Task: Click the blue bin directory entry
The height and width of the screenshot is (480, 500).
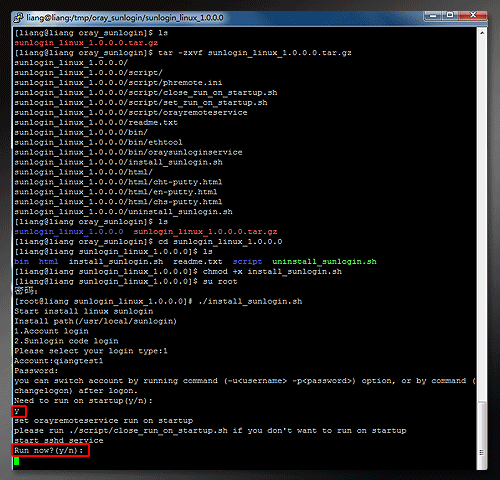Action: coord(22,262)
